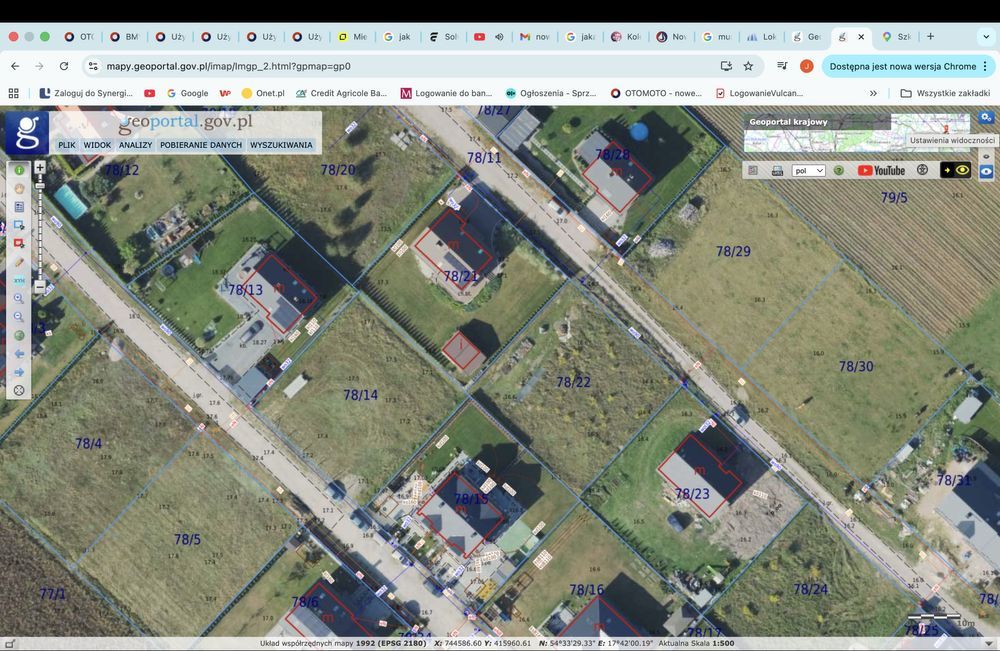This screenshot has height=651, width=1000.
Task: Activate magnifier zoom-out tool
Action: [19, 317]
